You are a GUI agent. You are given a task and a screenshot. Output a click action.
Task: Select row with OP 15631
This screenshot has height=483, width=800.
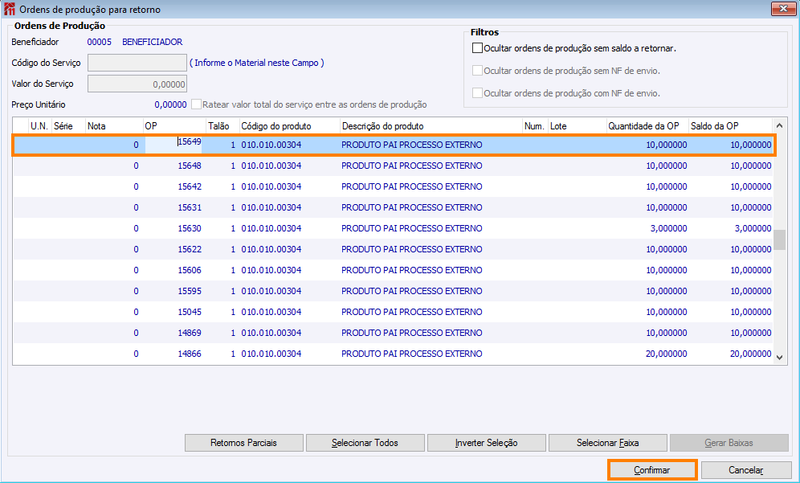click(393, 208)
